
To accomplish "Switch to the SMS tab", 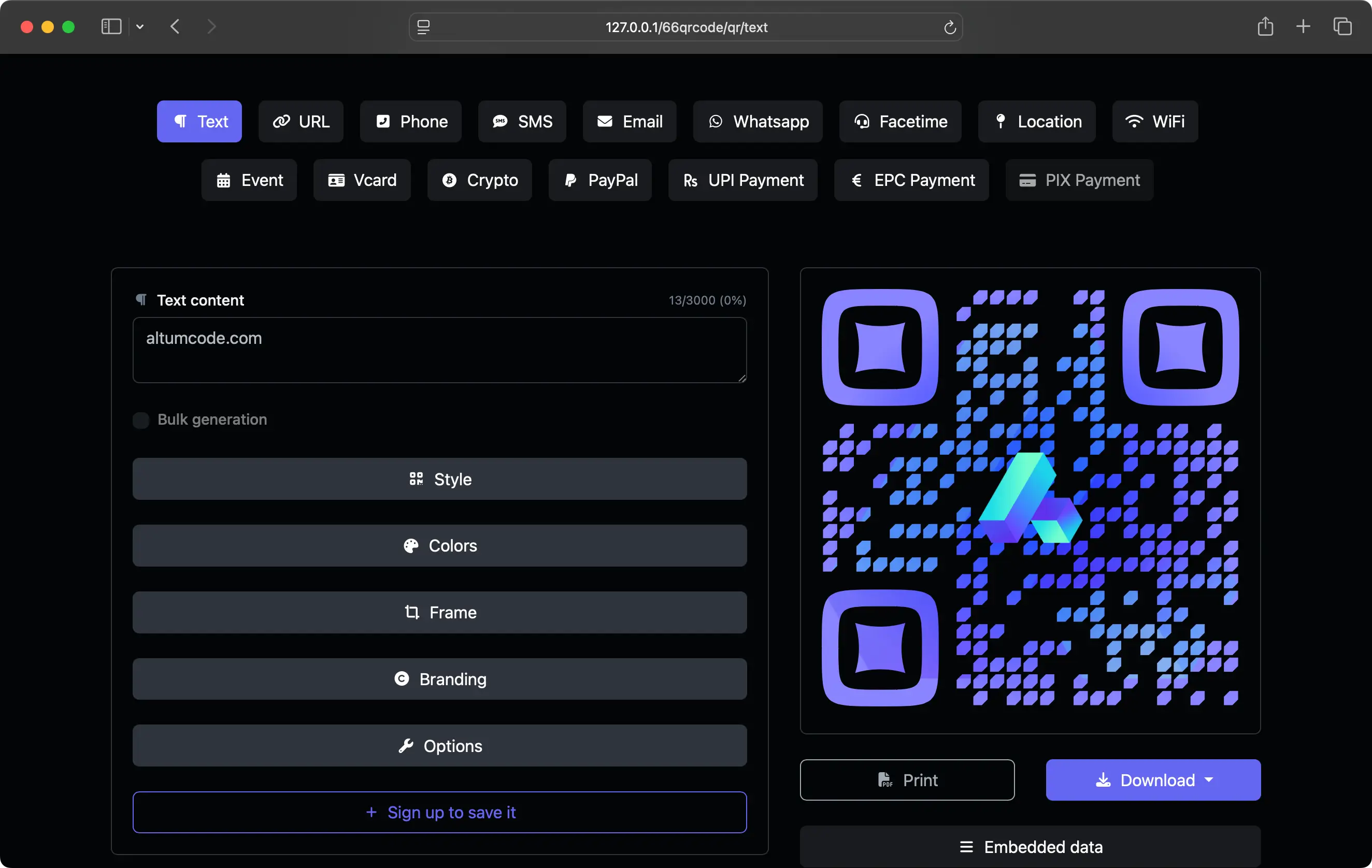I will 522,121.
